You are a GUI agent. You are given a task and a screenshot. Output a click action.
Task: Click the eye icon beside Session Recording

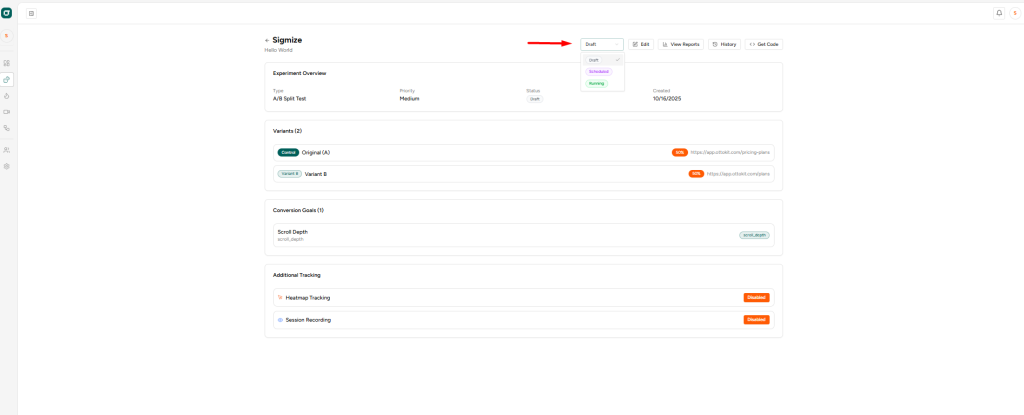click(280, 320)
